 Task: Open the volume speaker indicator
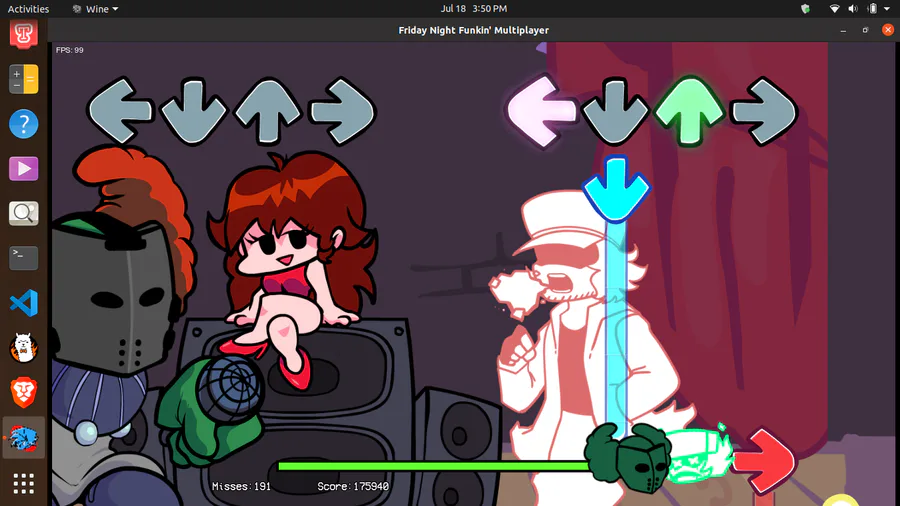click(853, 9)
